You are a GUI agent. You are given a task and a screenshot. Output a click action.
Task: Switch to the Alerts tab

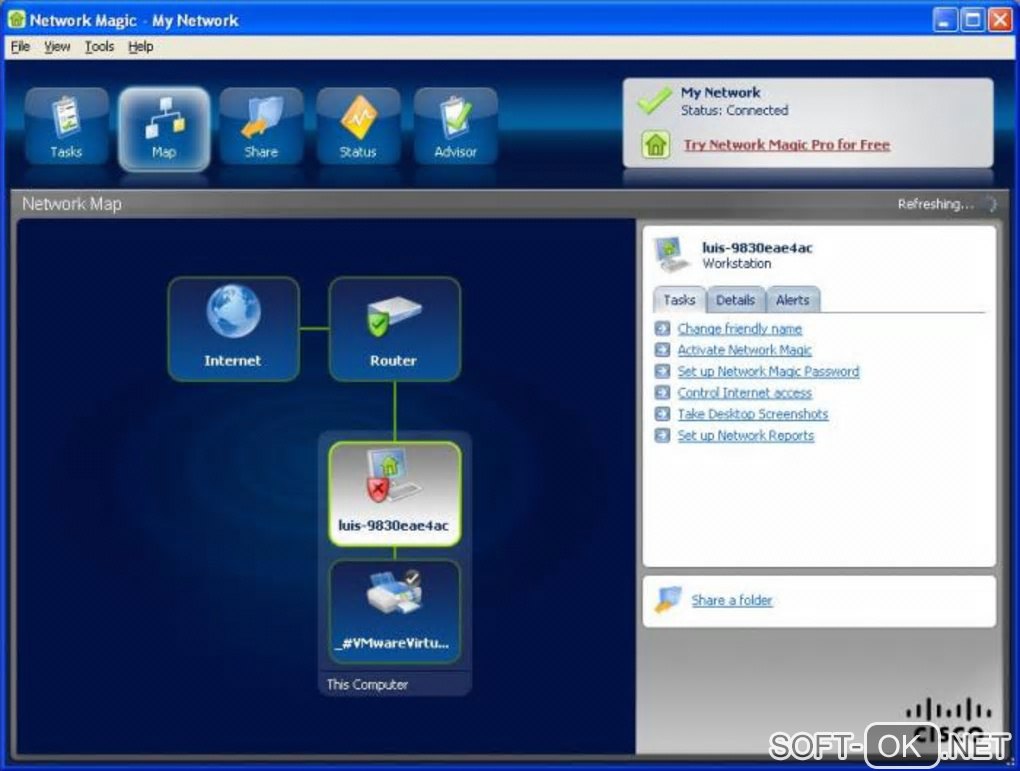pos(792,300)
